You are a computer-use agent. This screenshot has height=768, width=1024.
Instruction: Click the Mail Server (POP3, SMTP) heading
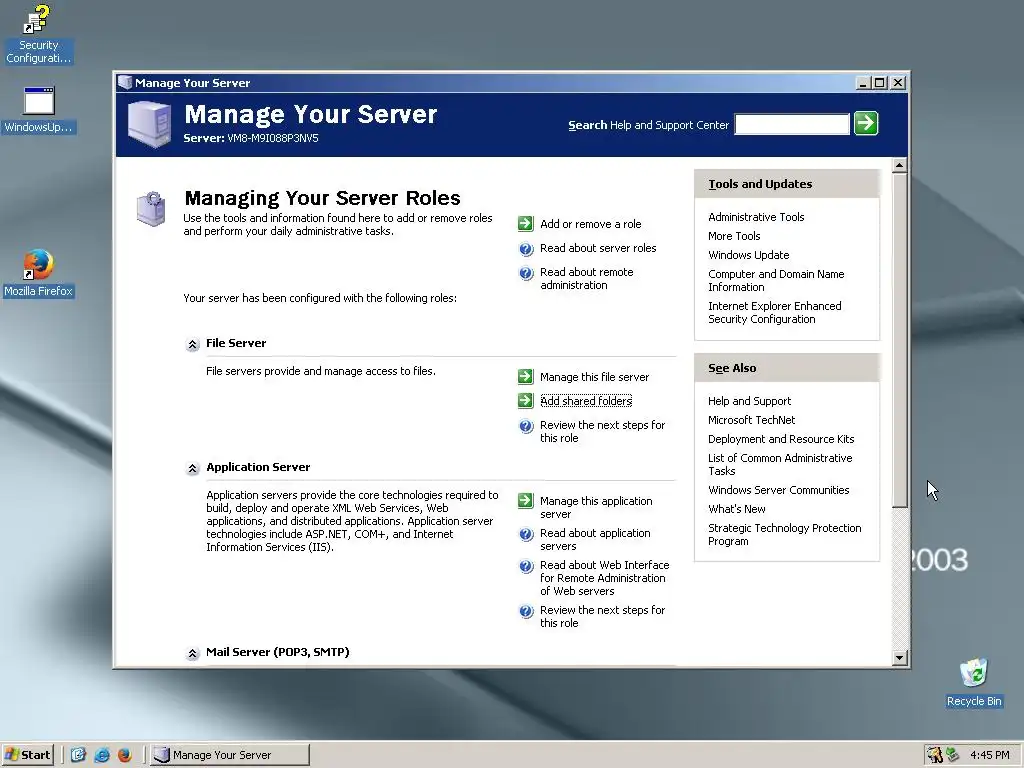pos(278,652)
